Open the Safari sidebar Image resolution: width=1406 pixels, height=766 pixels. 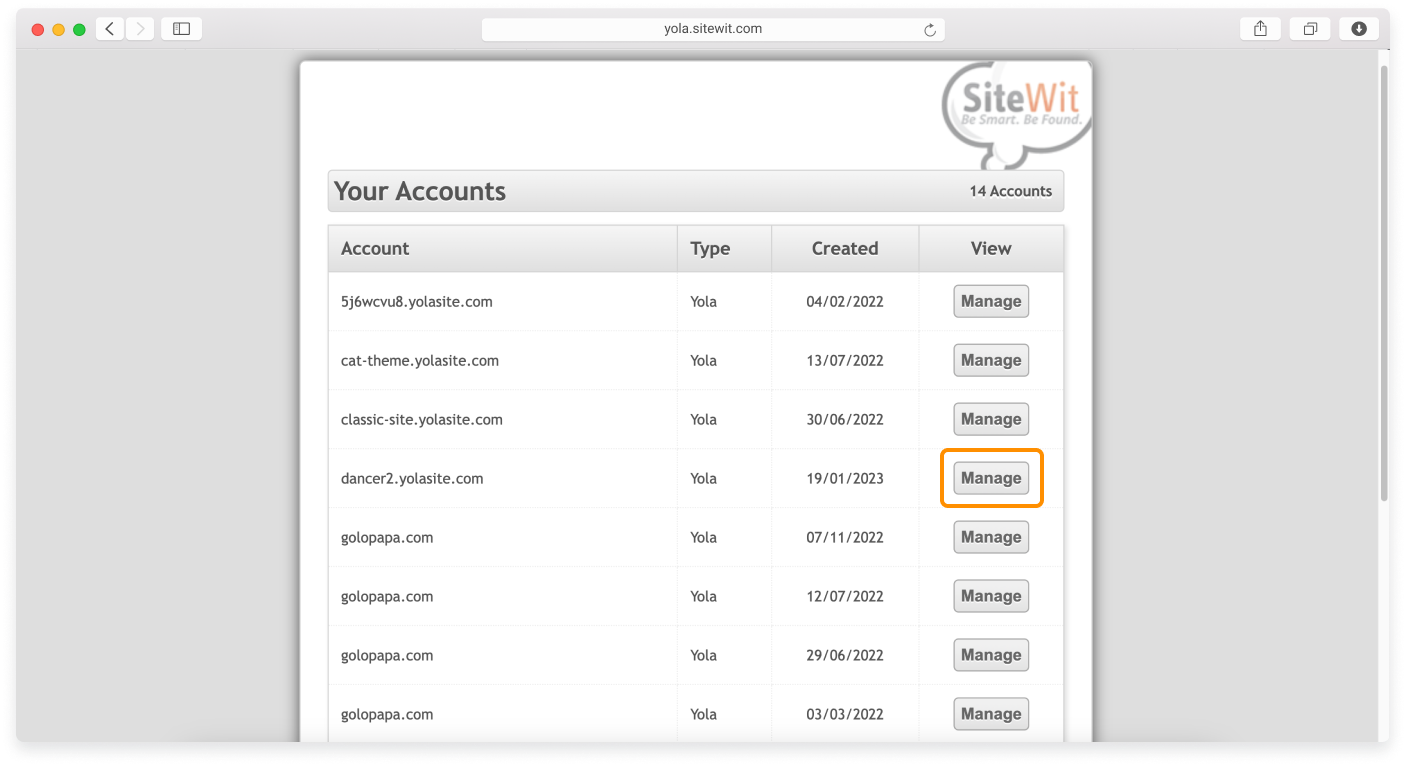pos(181,28)
